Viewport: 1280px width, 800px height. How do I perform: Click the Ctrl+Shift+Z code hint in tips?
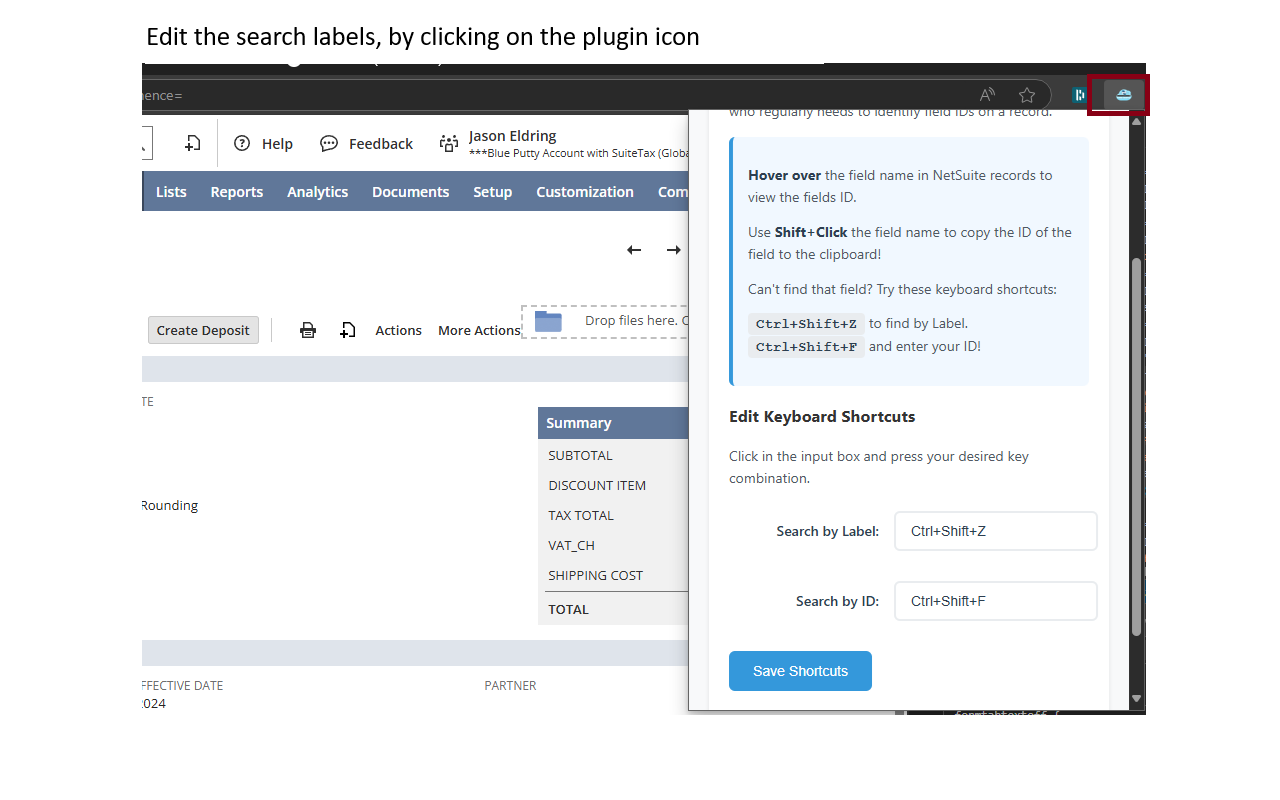(x=806, y=324)
